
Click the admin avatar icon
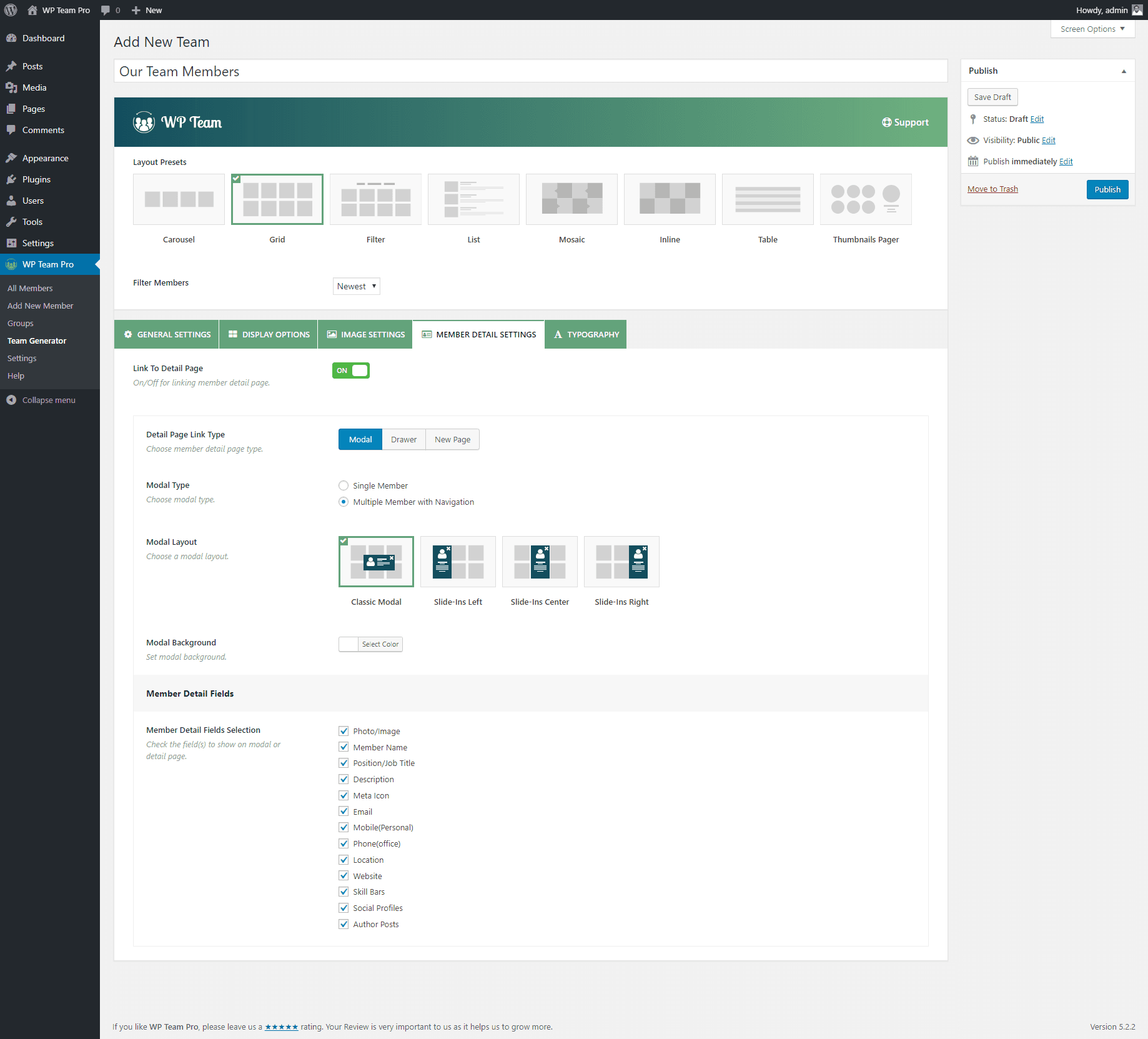point(1137,10)
